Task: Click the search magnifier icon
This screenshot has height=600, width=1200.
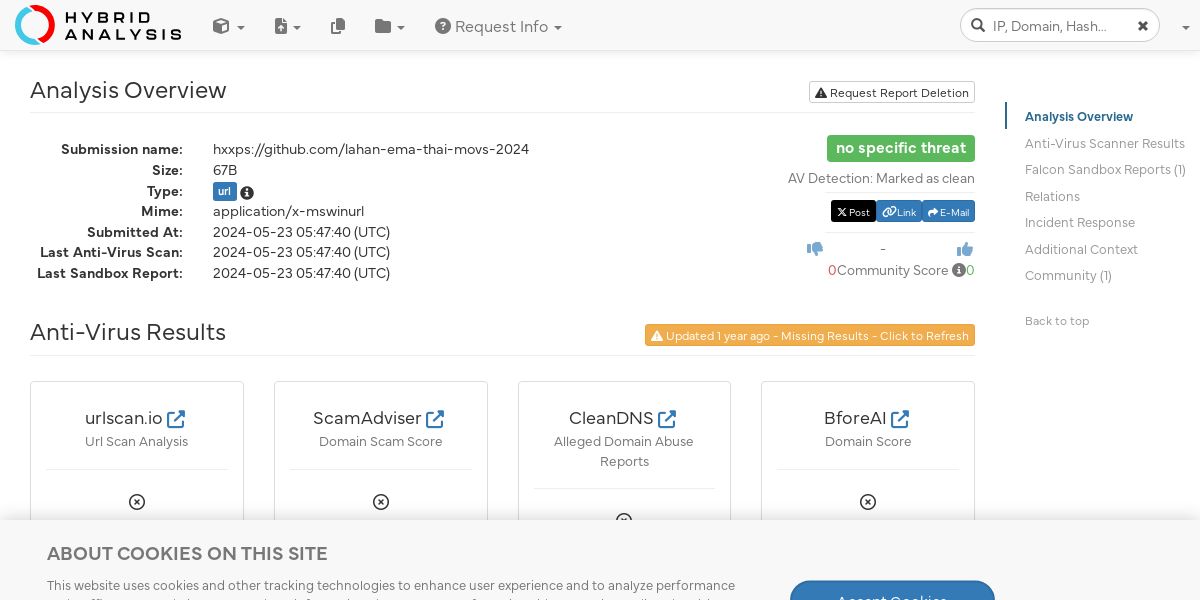Action: (978, 26)
